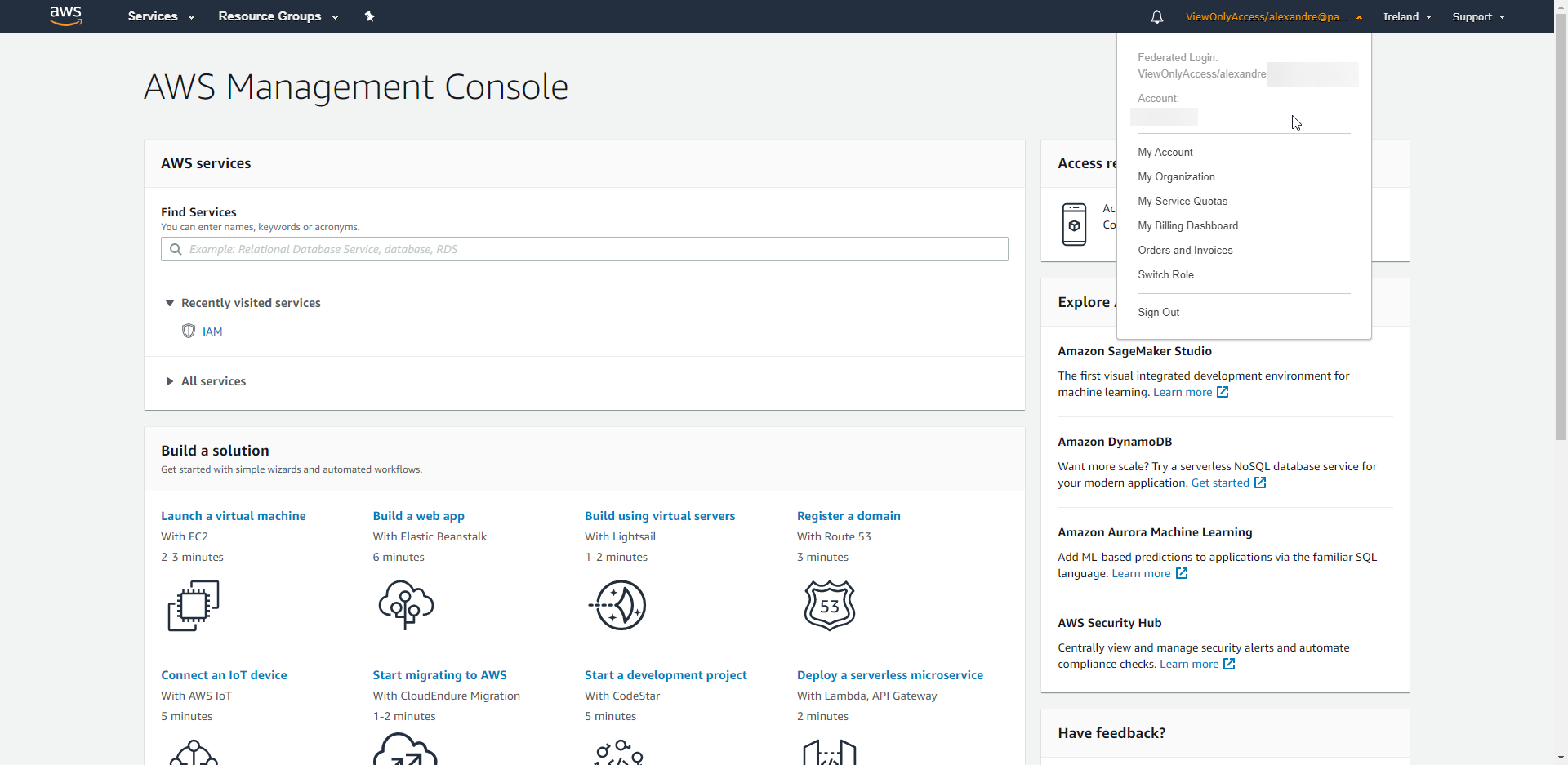Open the Ireland region selector
Image resolution: width=1568 pixels, height=765 pixels.
[x=1407, y=16]
